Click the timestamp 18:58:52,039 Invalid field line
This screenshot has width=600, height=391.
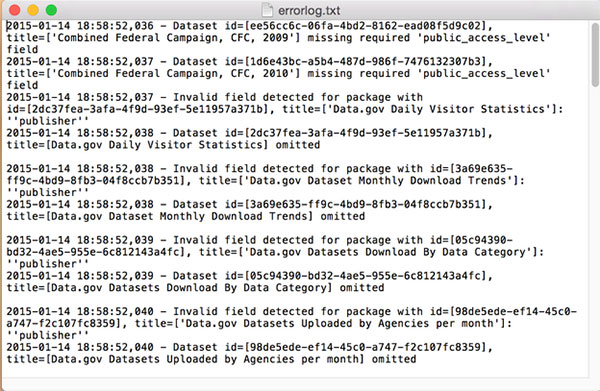(x=115, y=240)
